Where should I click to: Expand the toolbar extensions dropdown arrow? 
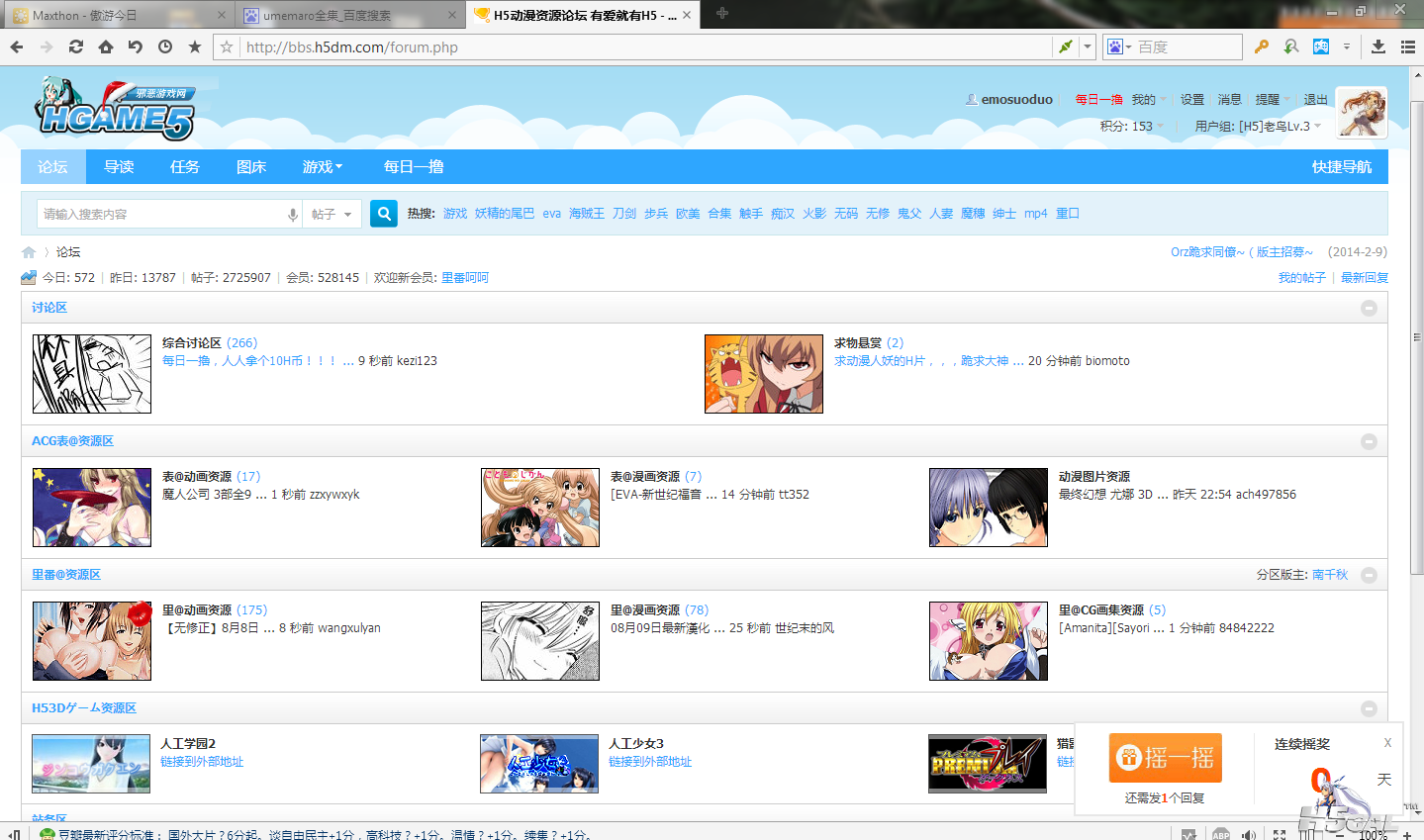coord(1346,47)
